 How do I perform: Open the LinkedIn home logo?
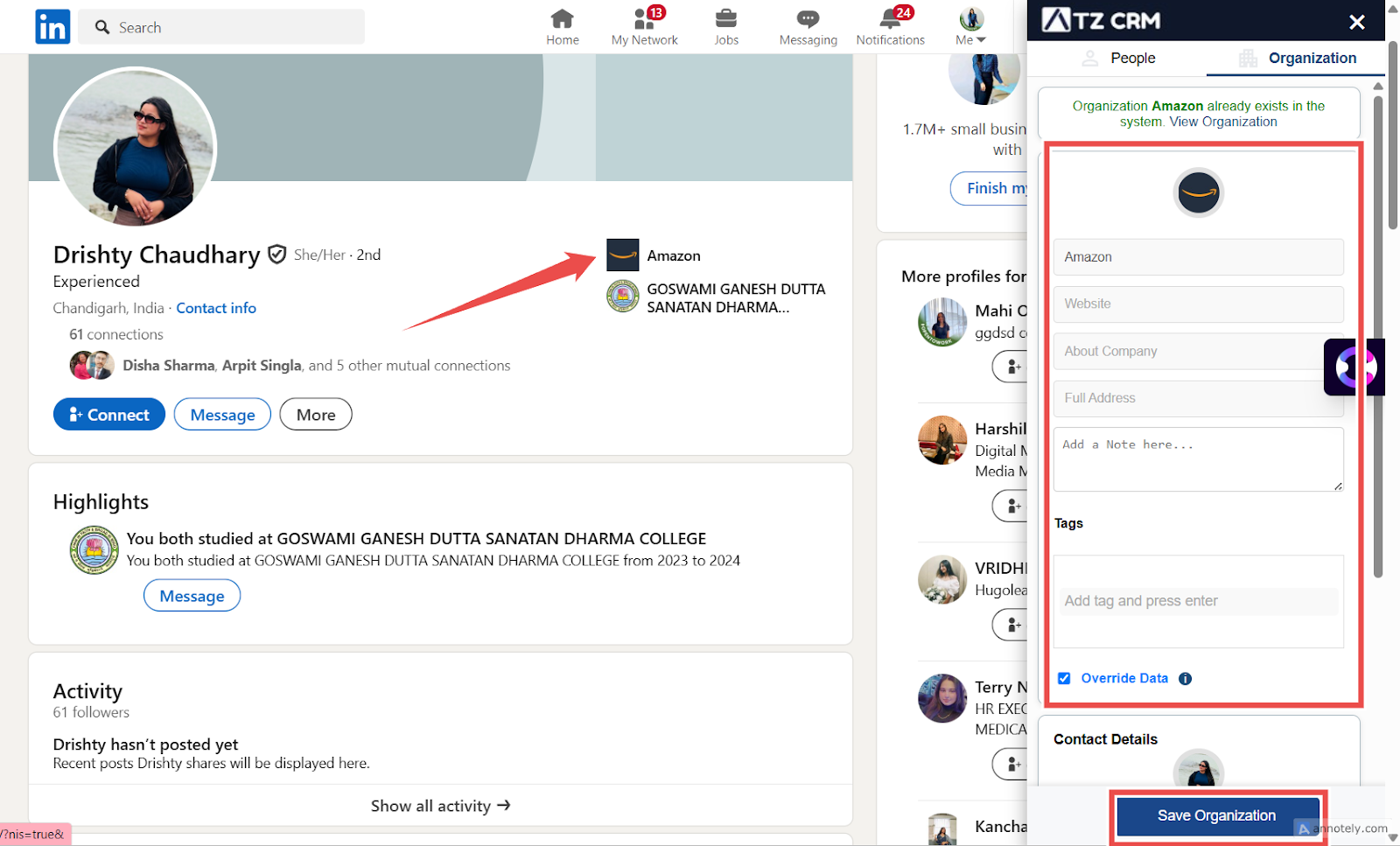pos(52,27)
